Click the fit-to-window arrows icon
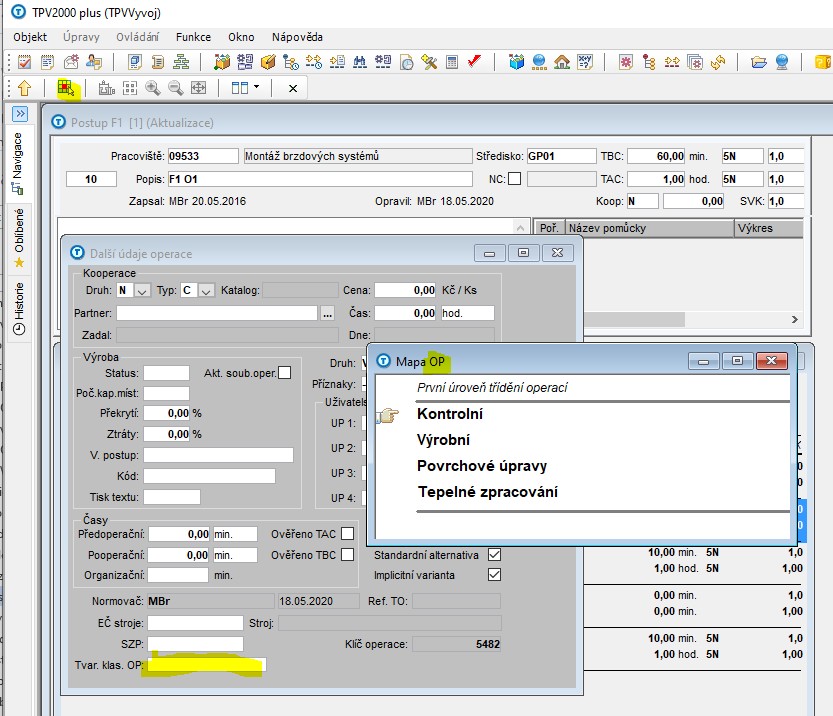 pyautogui.click(x=199, y=88)
